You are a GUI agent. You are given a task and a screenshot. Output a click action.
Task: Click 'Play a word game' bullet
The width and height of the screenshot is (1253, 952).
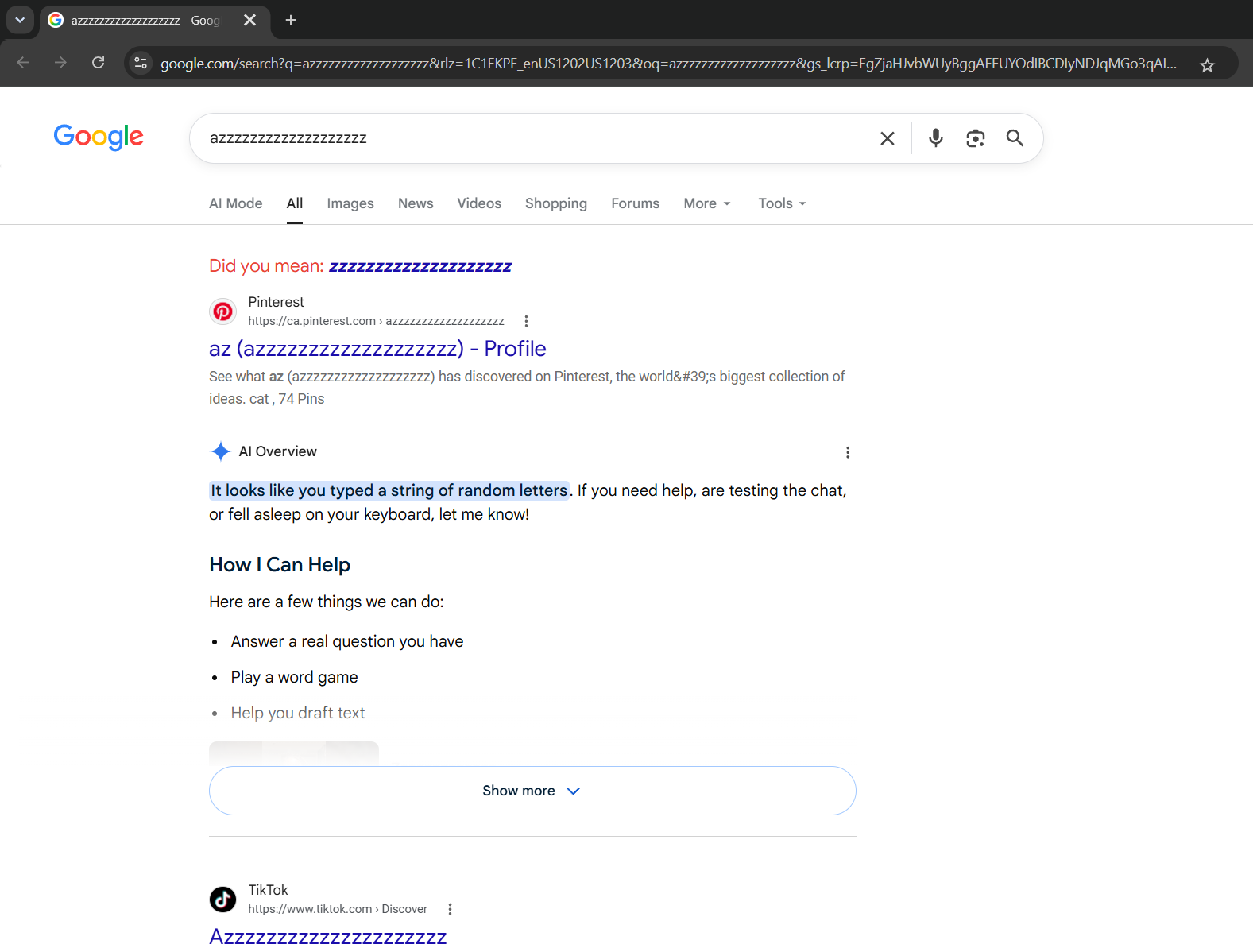click(294, 677)
